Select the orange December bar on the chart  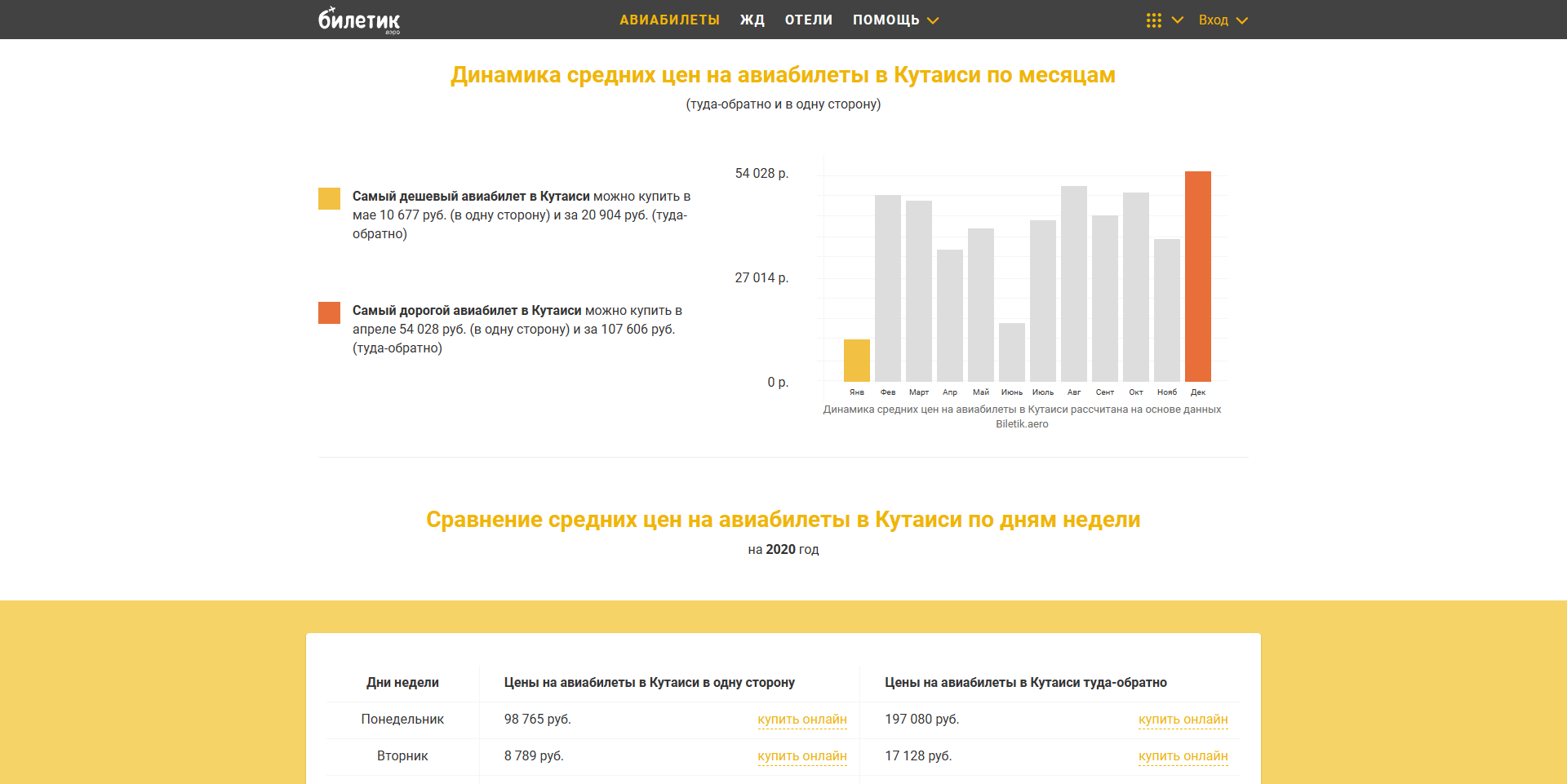[x=1199, y=277]
